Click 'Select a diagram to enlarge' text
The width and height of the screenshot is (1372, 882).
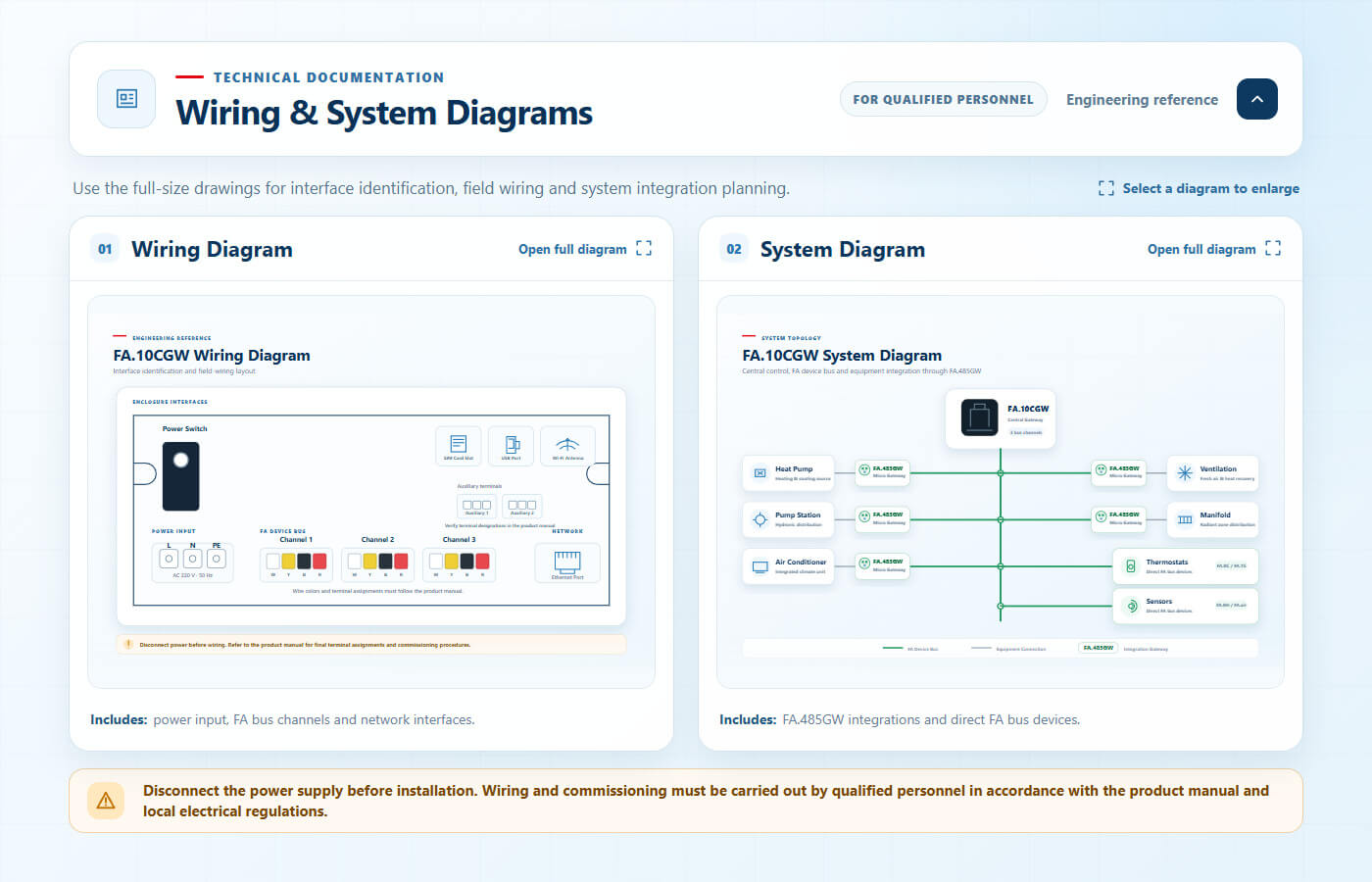[x=1210, y=188]
